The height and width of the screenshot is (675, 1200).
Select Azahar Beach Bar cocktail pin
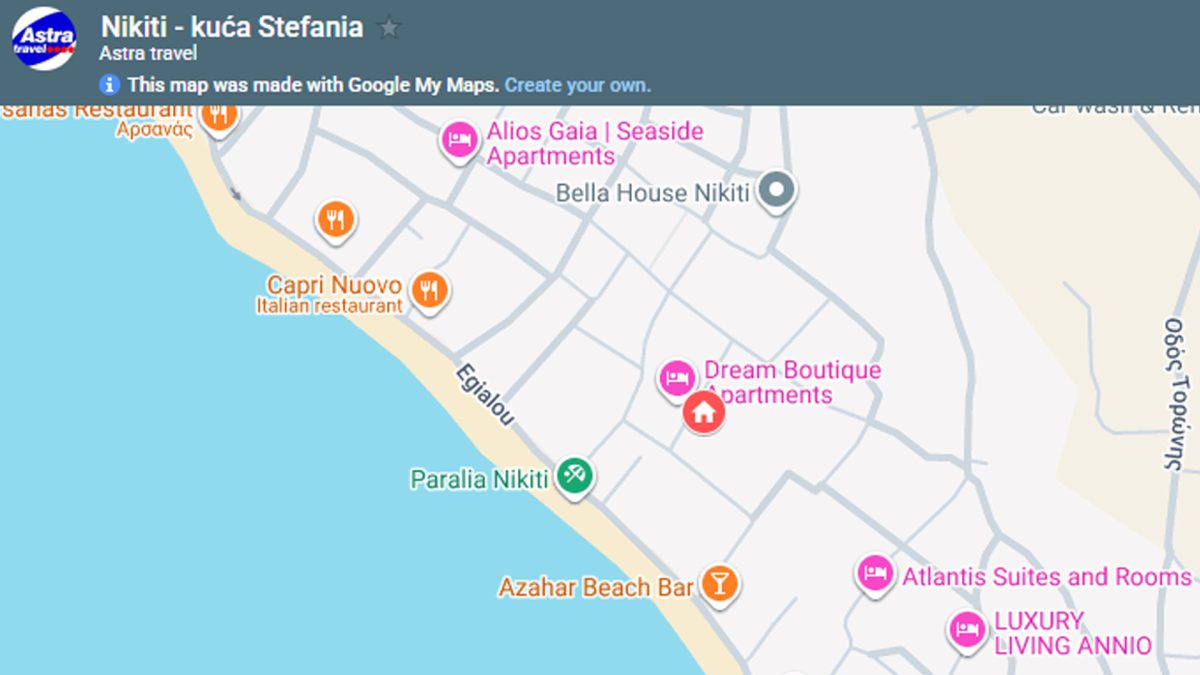click(x=718, y=582)
